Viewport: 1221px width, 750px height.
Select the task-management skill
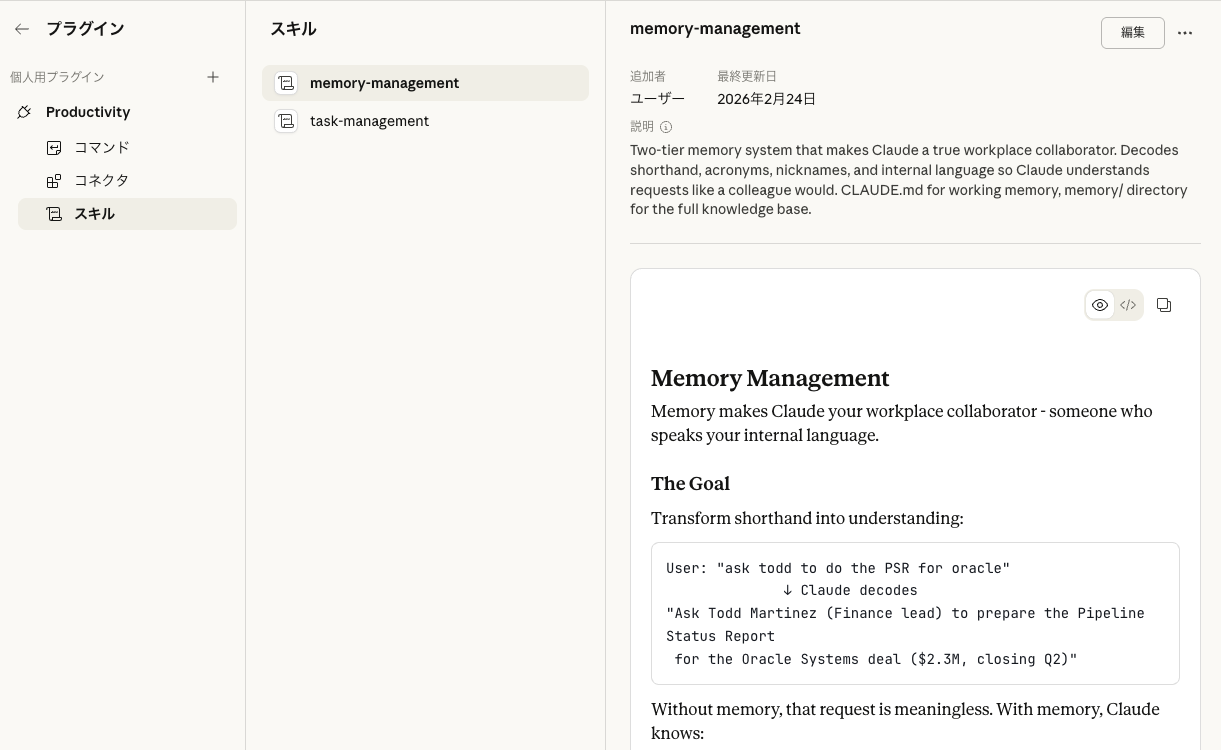coord(369,121)
